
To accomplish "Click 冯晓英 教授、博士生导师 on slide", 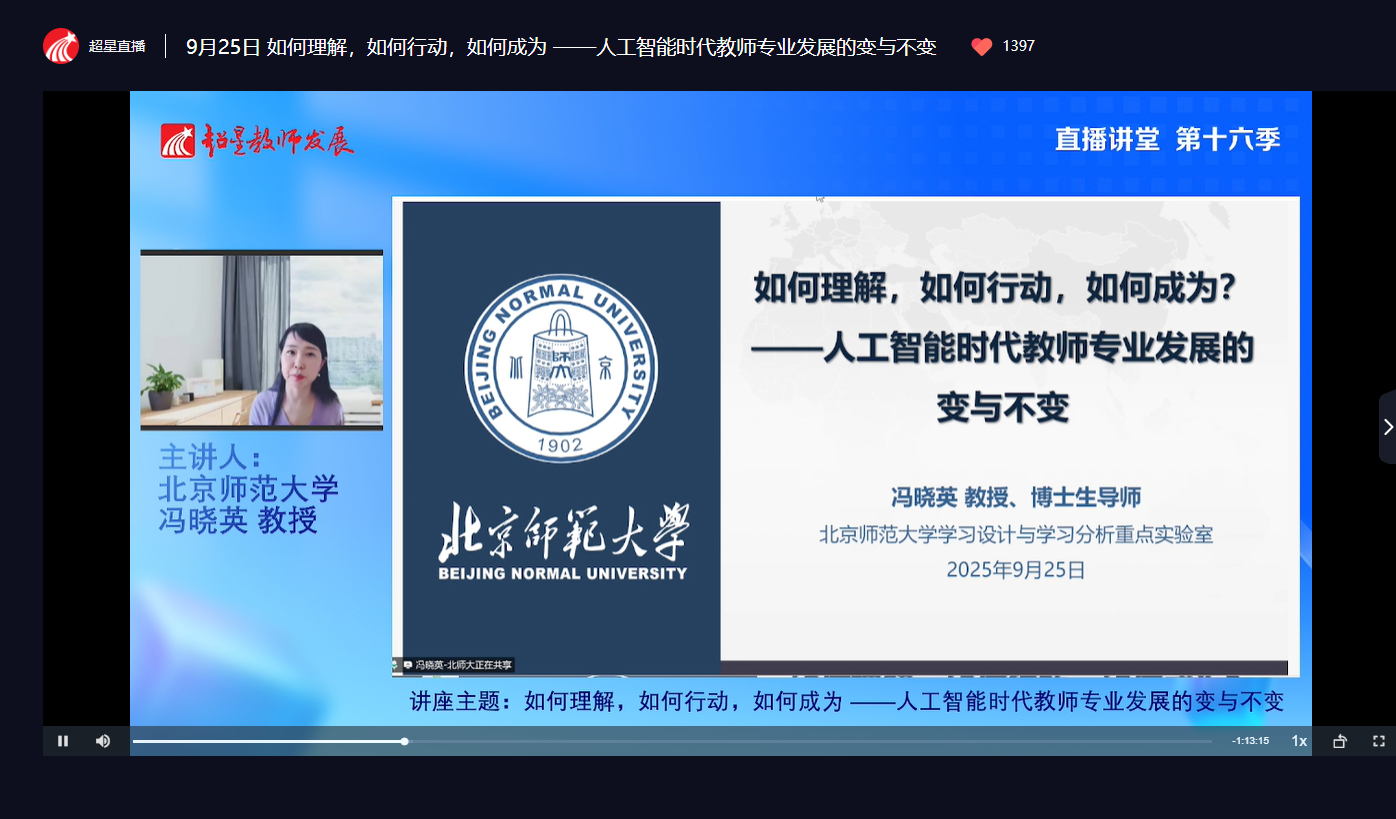I will click(1016, 497).
